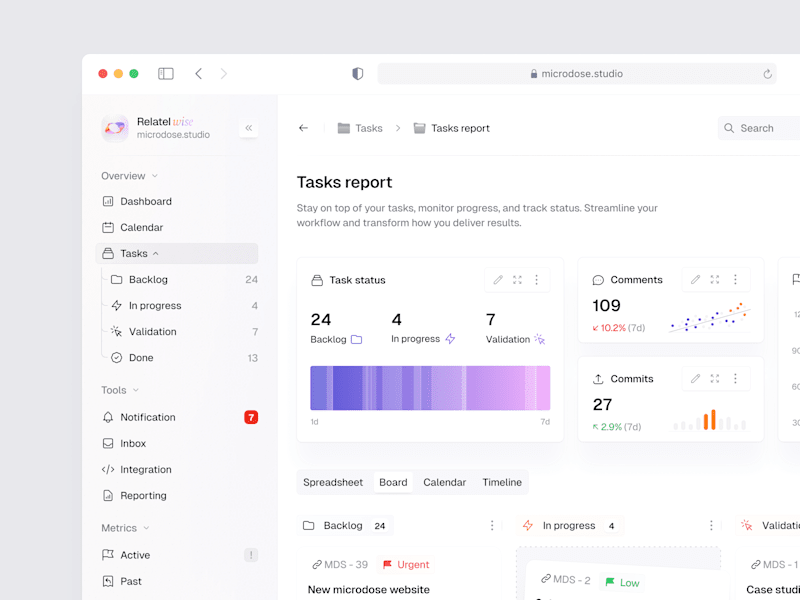Click the Comments scatter chart
Image resolution: width=800 pixels, height=600 pixels.
710,318
